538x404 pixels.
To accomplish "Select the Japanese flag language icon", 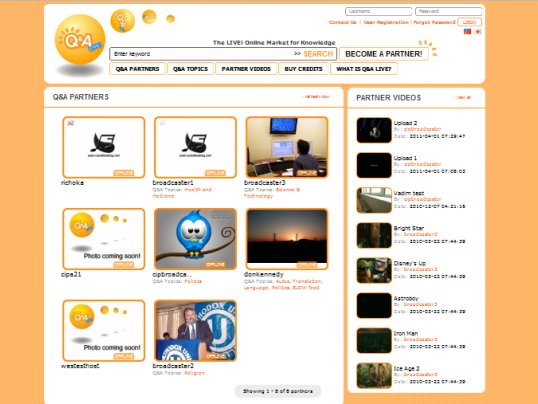I will pyautogui.click(x=478, y=31).
